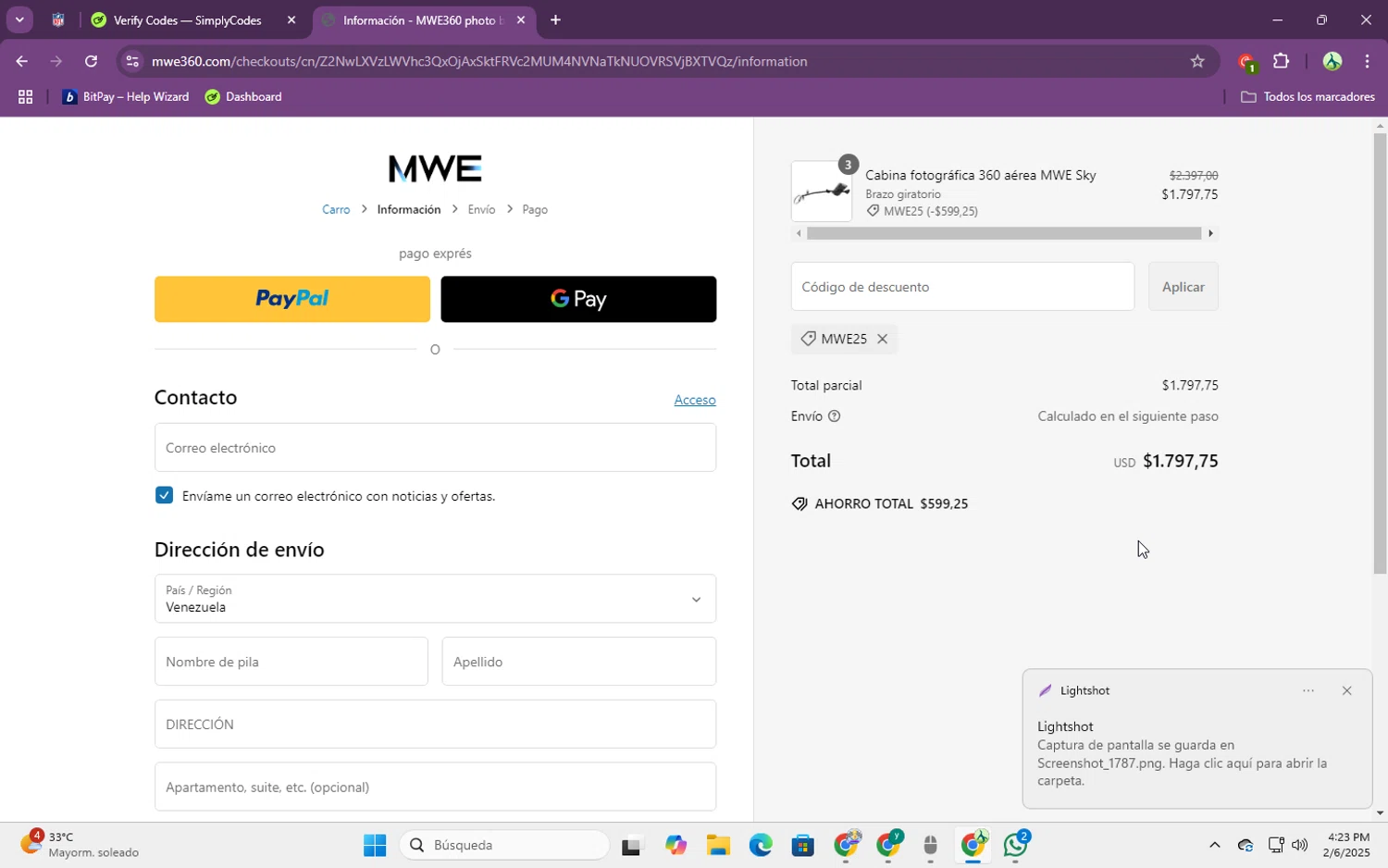Image resolution: width=1388 pixels, height=868 pixels.
Task: Click the MWE store logo
Action: [x=435, y=169]
